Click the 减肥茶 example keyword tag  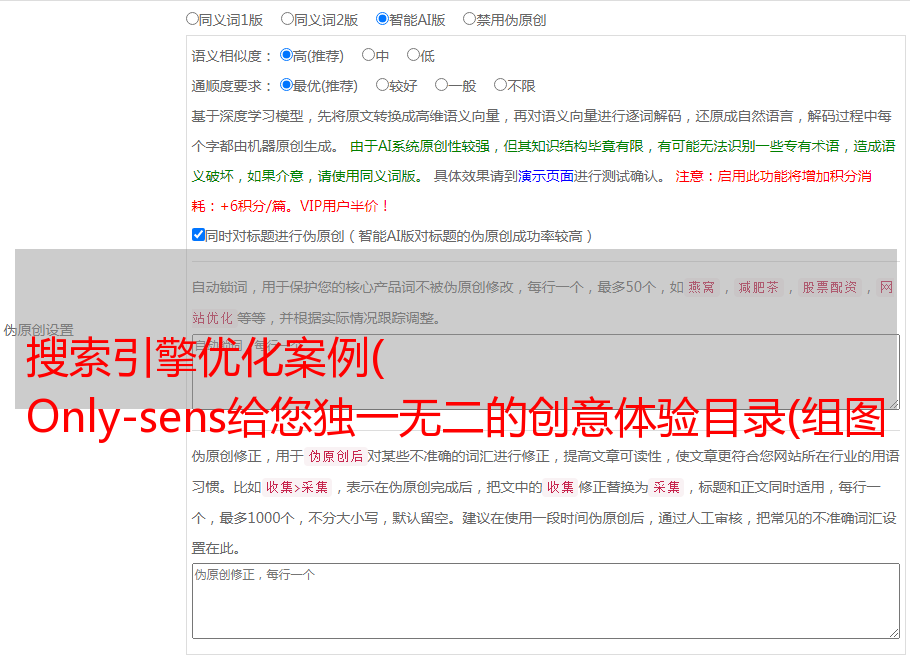[x=759, y=287]
